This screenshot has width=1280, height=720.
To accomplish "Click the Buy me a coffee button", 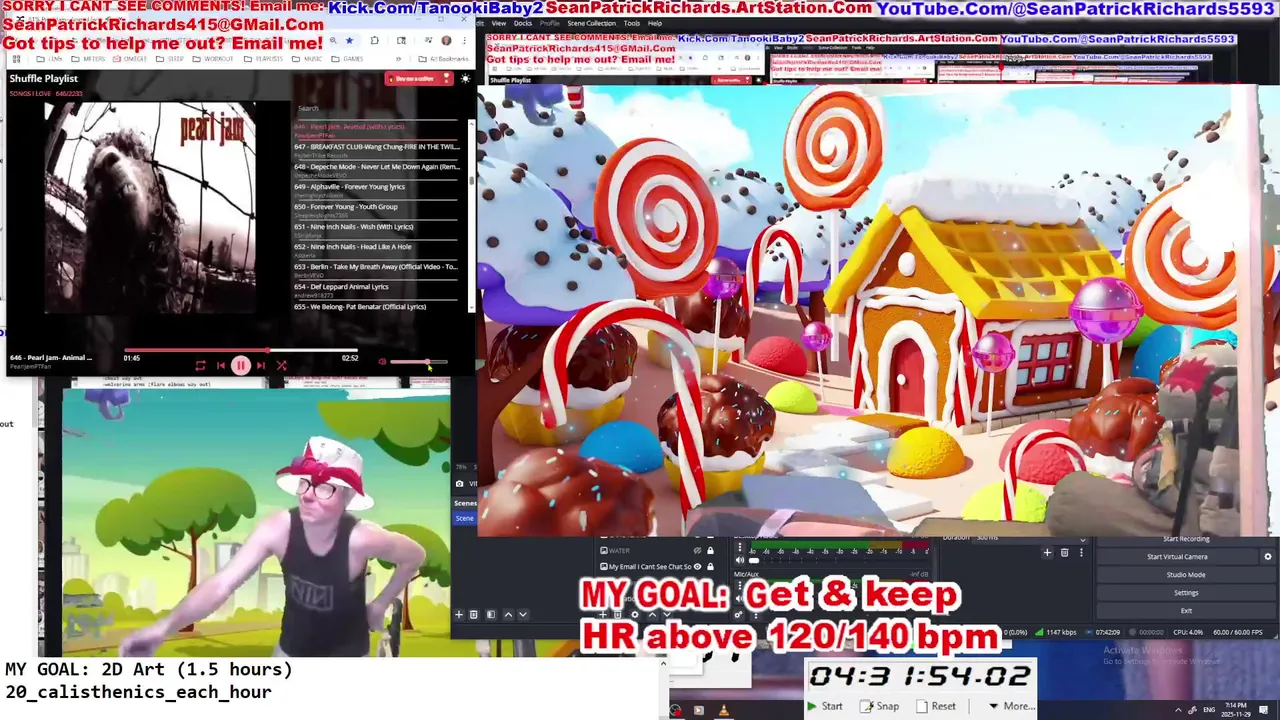I will pos(418,79).
